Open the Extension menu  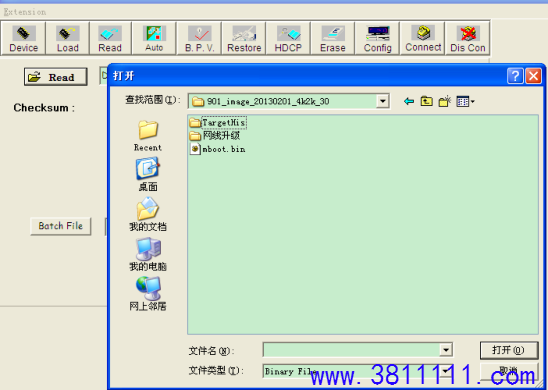[24, 12]
